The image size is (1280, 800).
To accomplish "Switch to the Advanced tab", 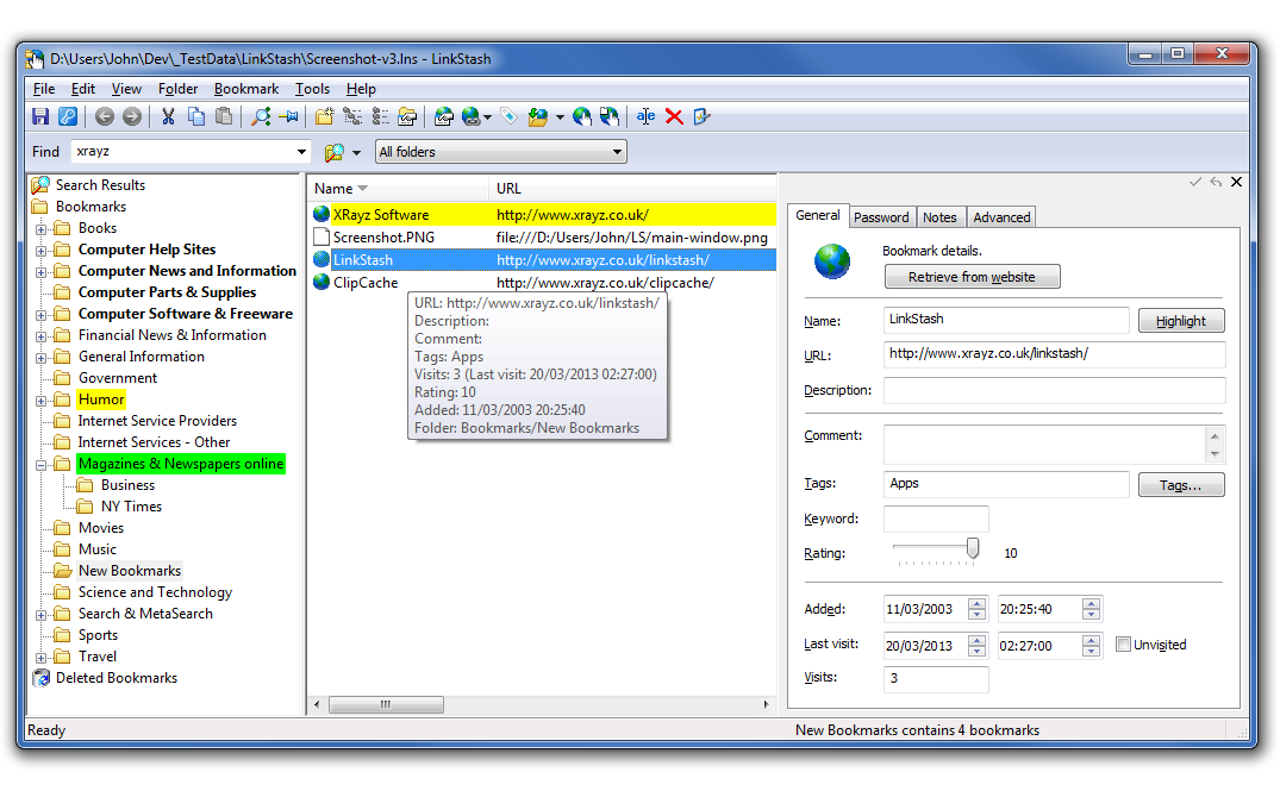I will (x=1001, y=217).
